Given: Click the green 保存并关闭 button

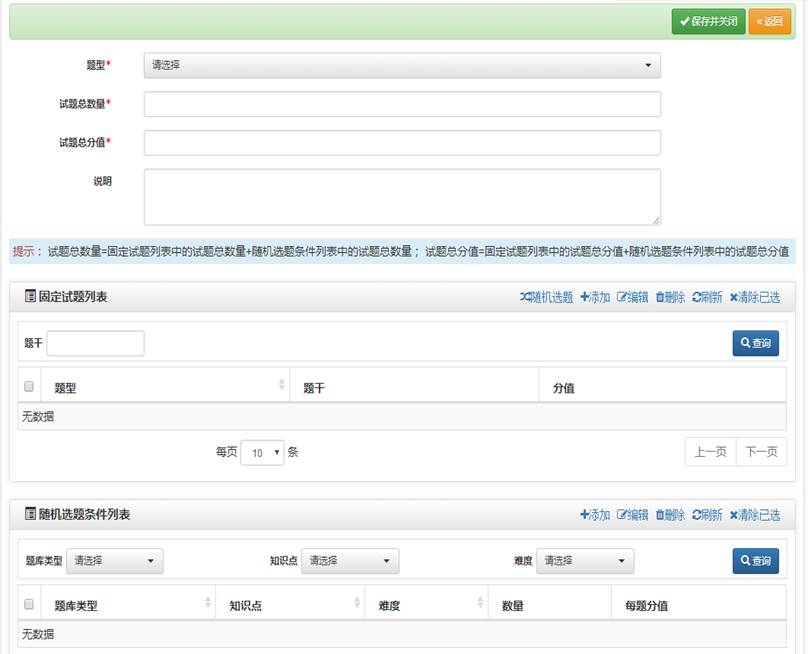Looking at the screenshot, I should [x=708, y=21].
